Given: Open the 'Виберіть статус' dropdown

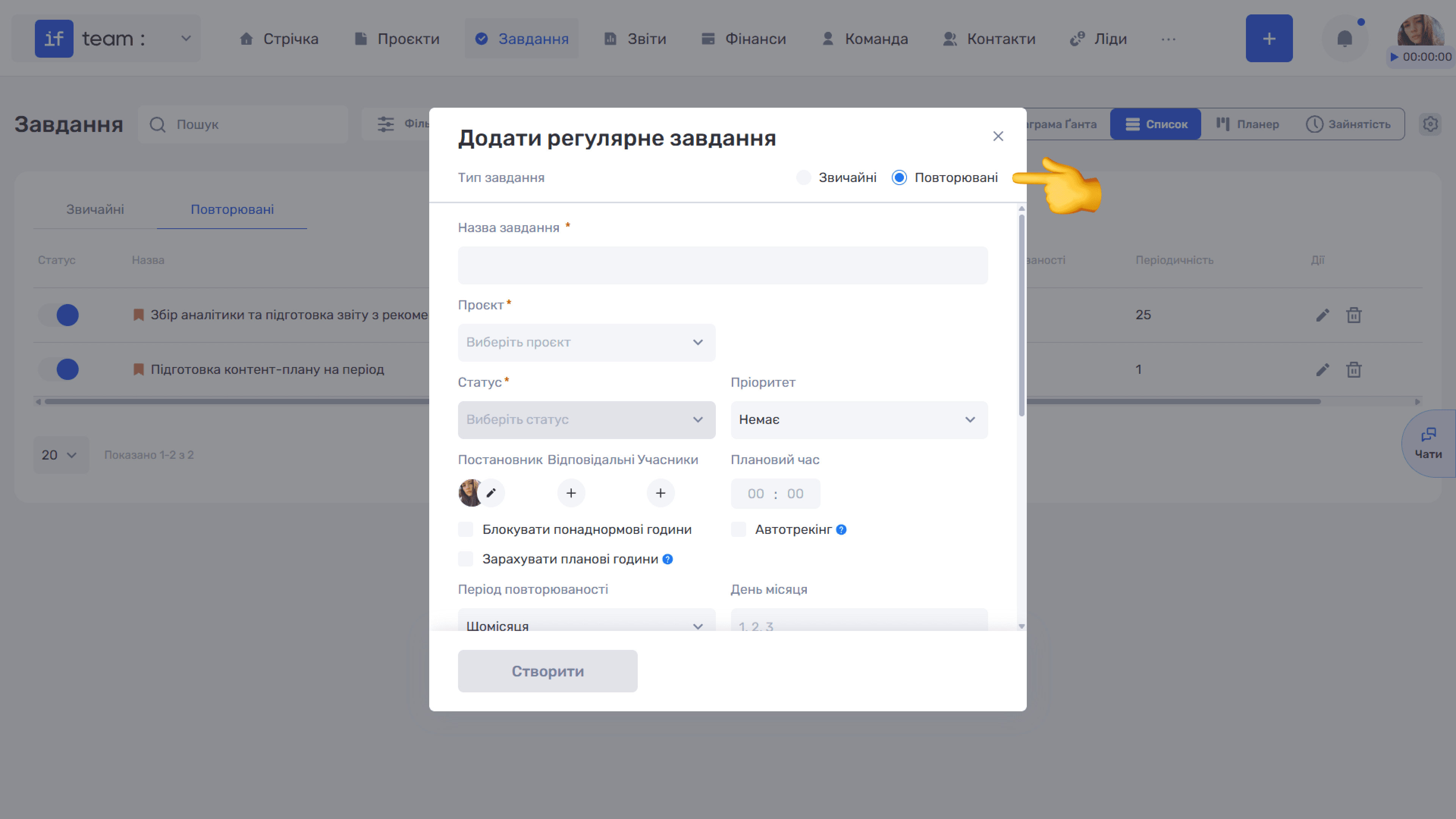Looking at the screenshot, I should click(586, 420).
